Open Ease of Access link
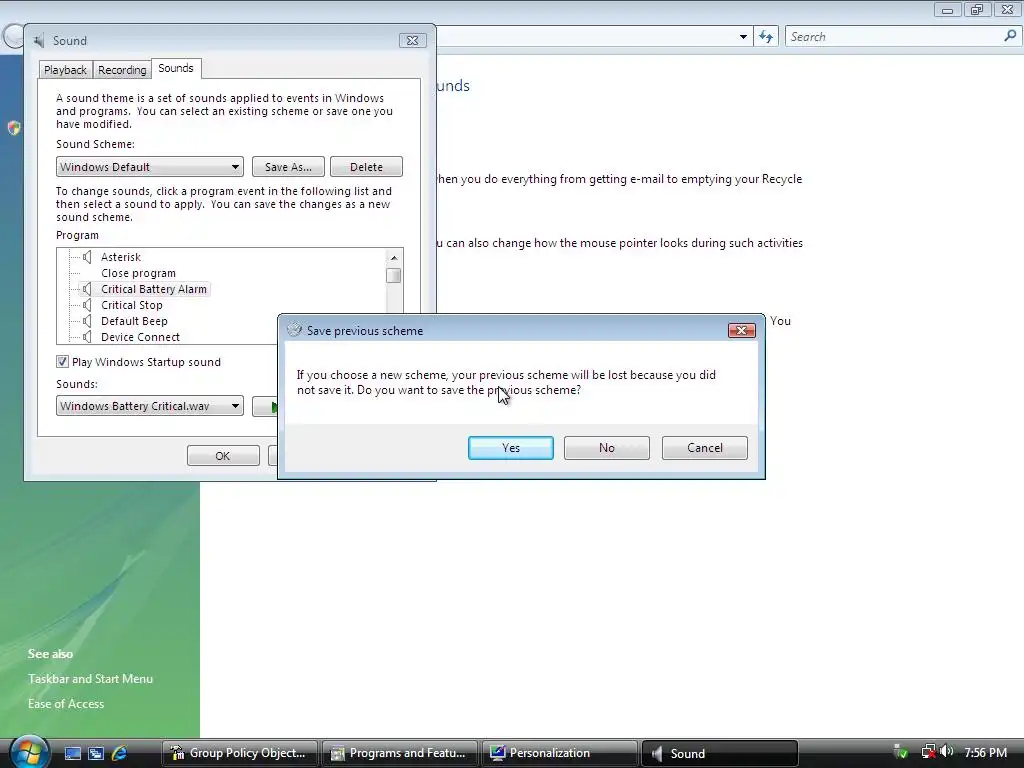The height and width of the screenshot is (768, 1024). 66,704
